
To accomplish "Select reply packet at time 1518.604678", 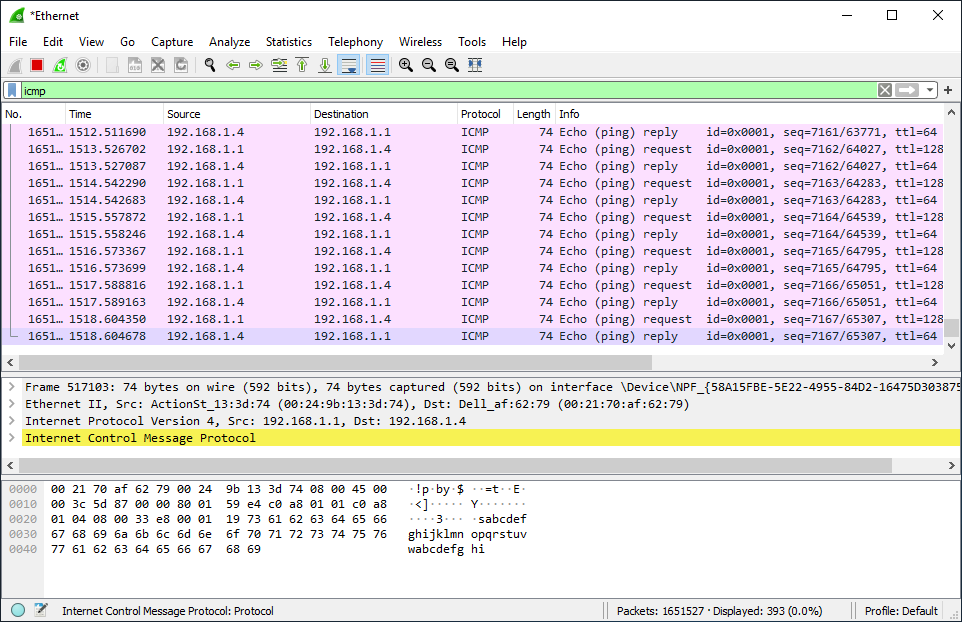I will tap(472, 336).
